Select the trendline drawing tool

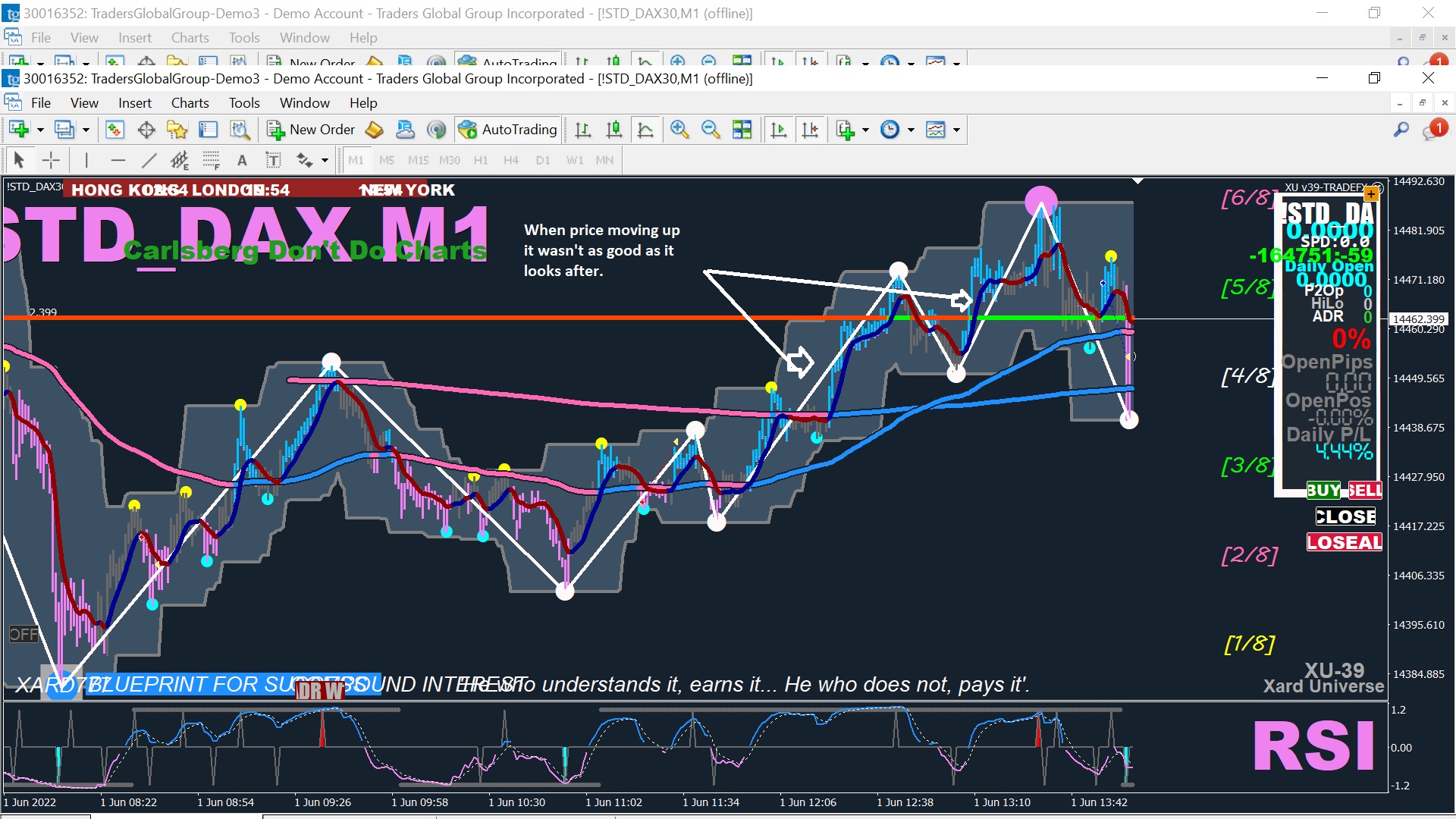(x=149, y=160)
